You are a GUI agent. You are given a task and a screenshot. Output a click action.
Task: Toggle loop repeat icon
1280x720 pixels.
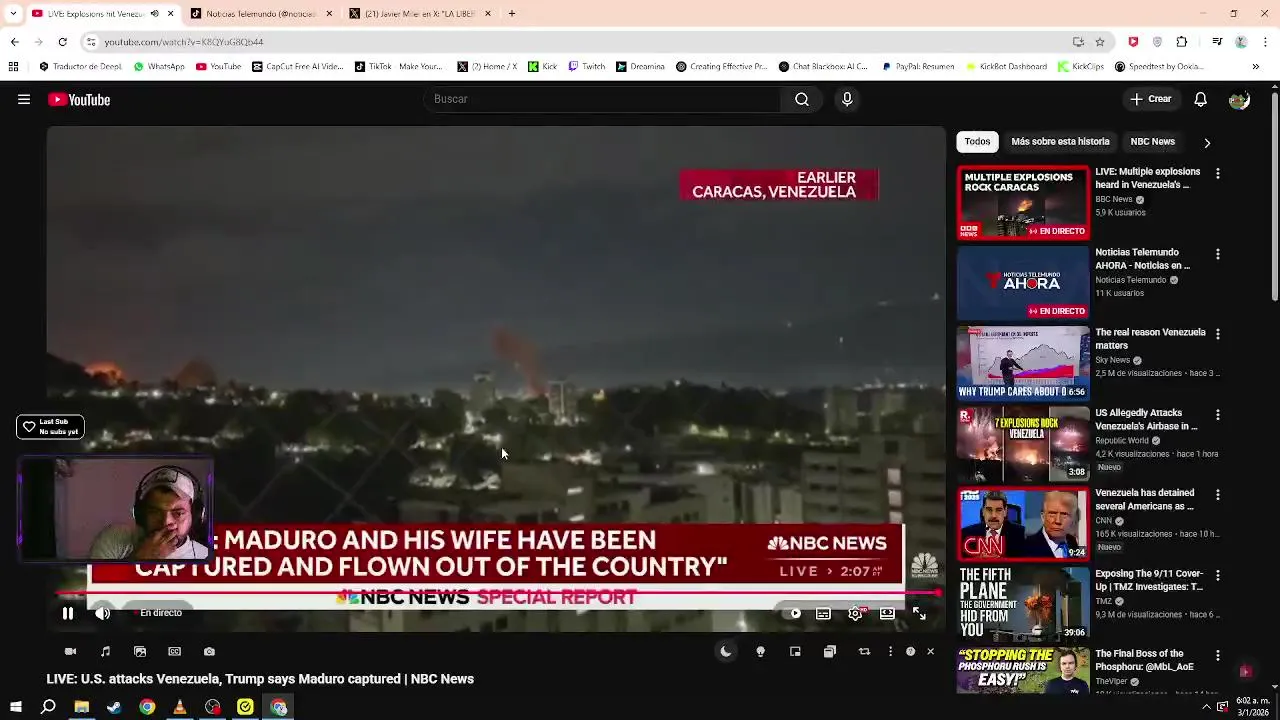point(864,651)
